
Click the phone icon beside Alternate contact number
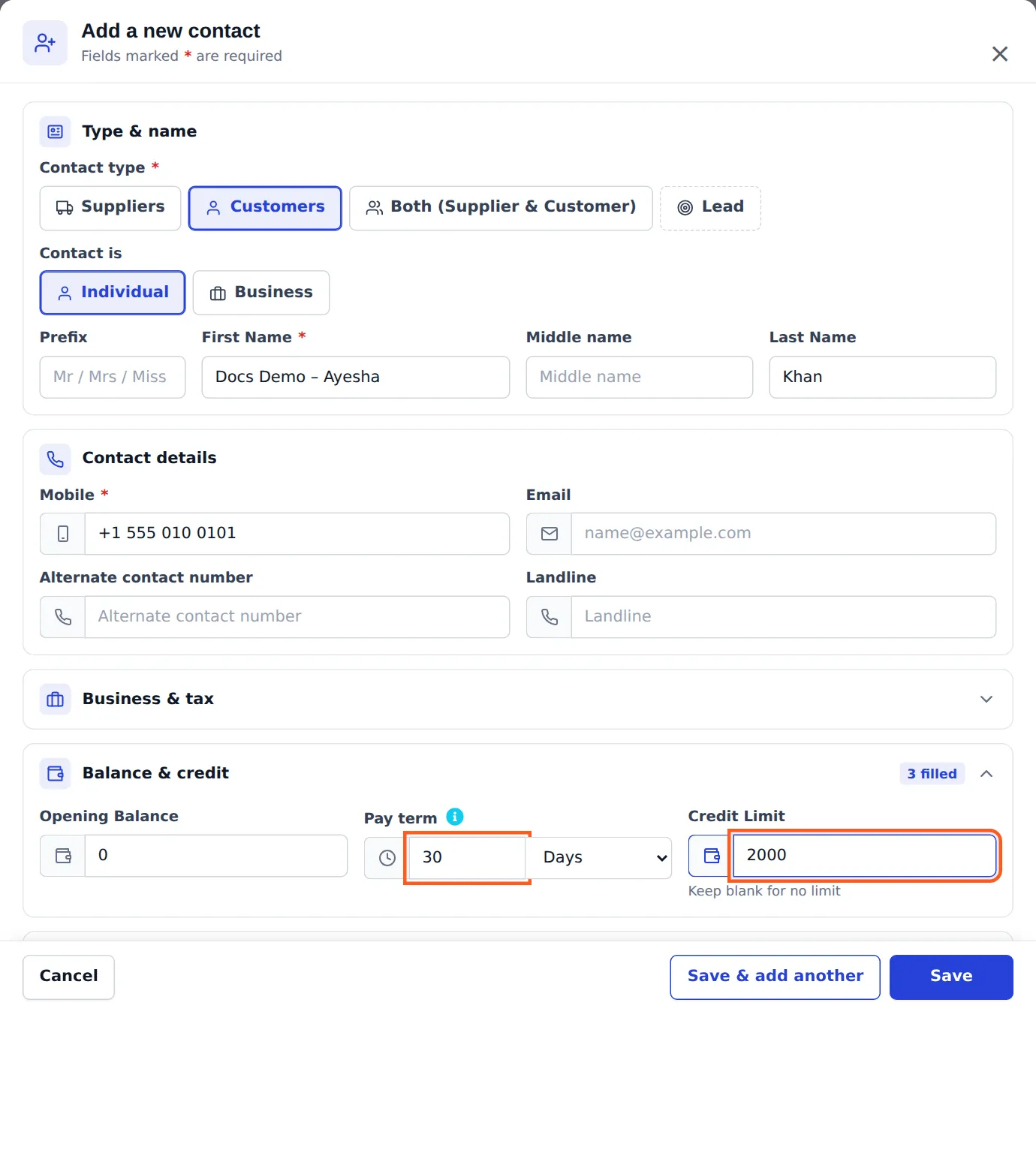tap(63, 617)
